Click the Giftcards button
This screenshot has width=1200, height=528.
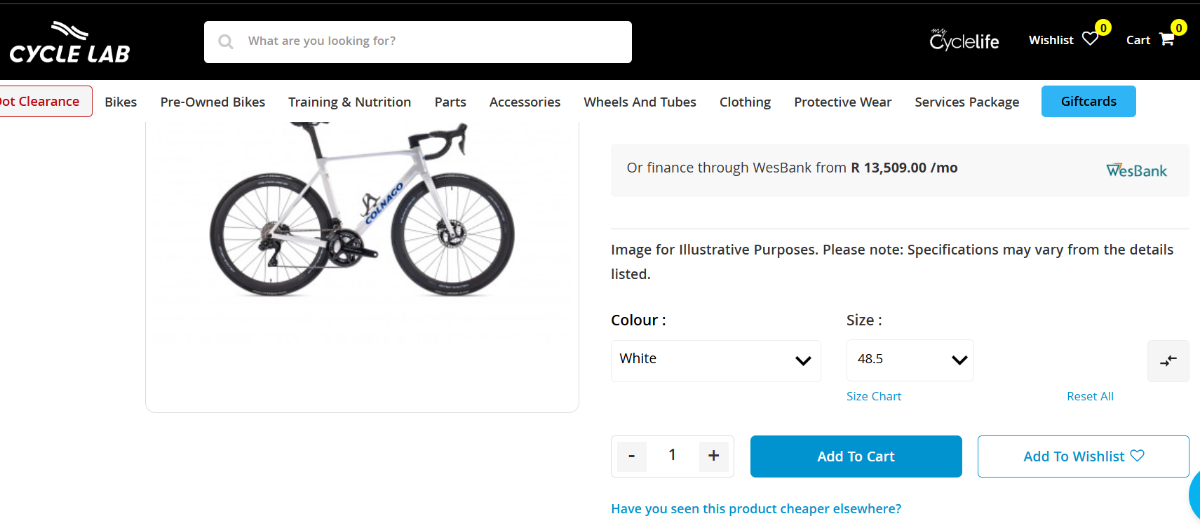click(x=1088, y=102)
